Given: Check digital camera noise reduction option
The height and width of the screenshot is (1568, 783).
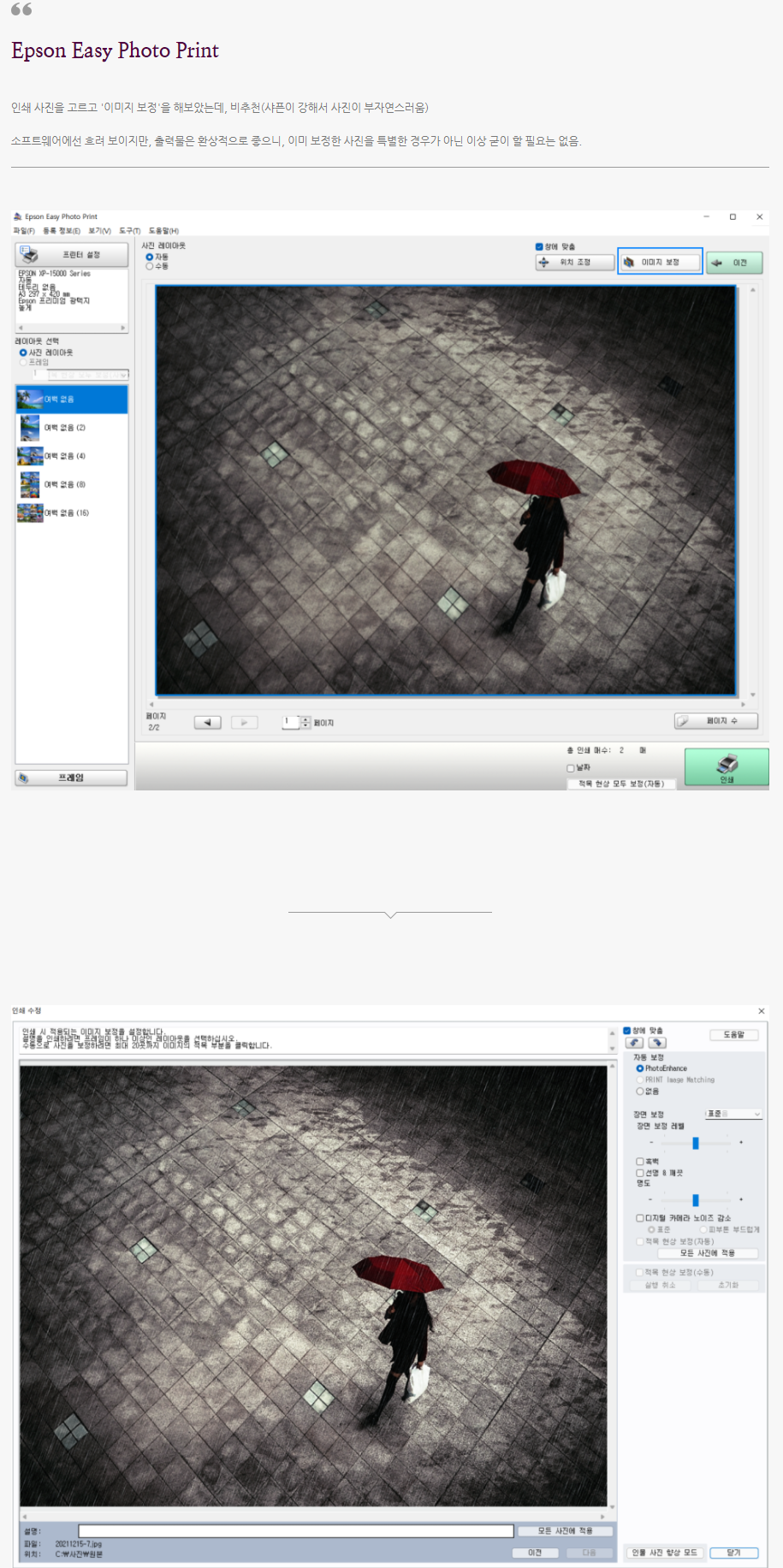Looking at the screenshot, I should pyautogui.click(x=640, y=1218).
